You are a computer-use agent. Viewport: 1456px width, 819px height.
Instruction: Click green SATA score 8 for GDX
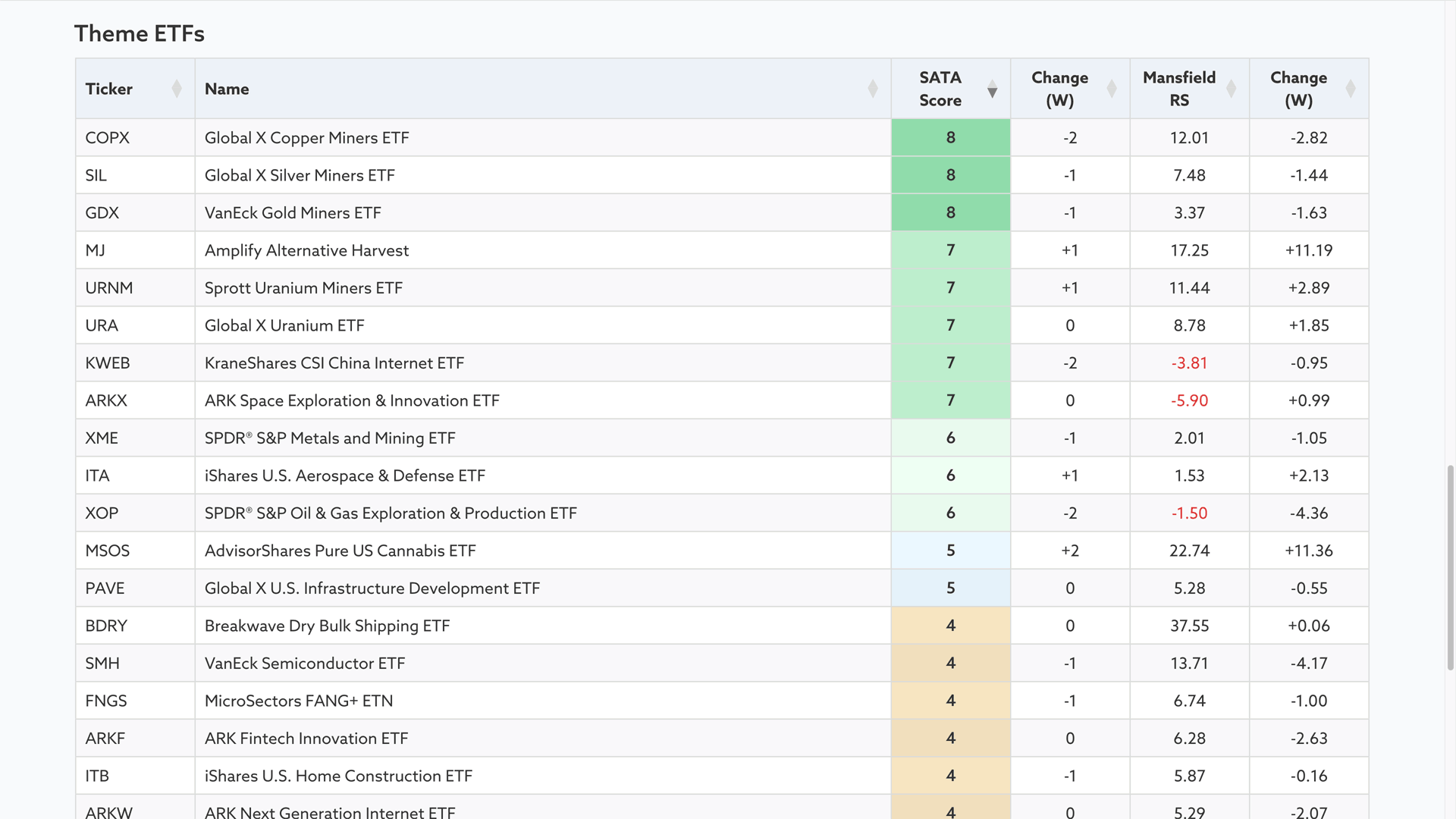950,213
